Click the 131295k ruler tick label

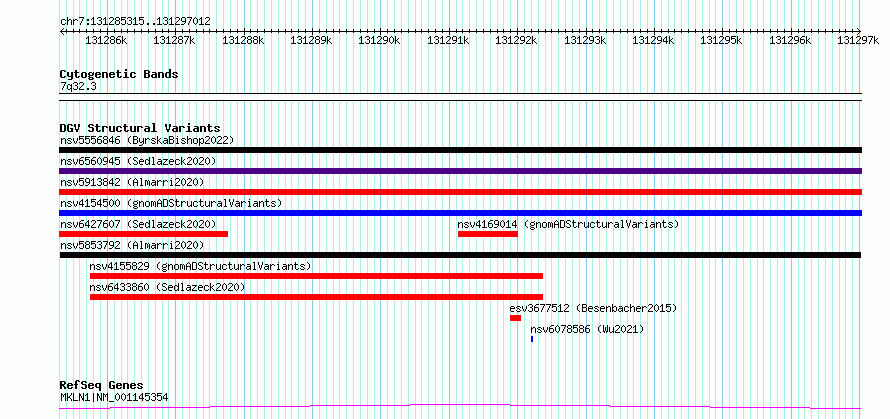(x=721, y=40)
